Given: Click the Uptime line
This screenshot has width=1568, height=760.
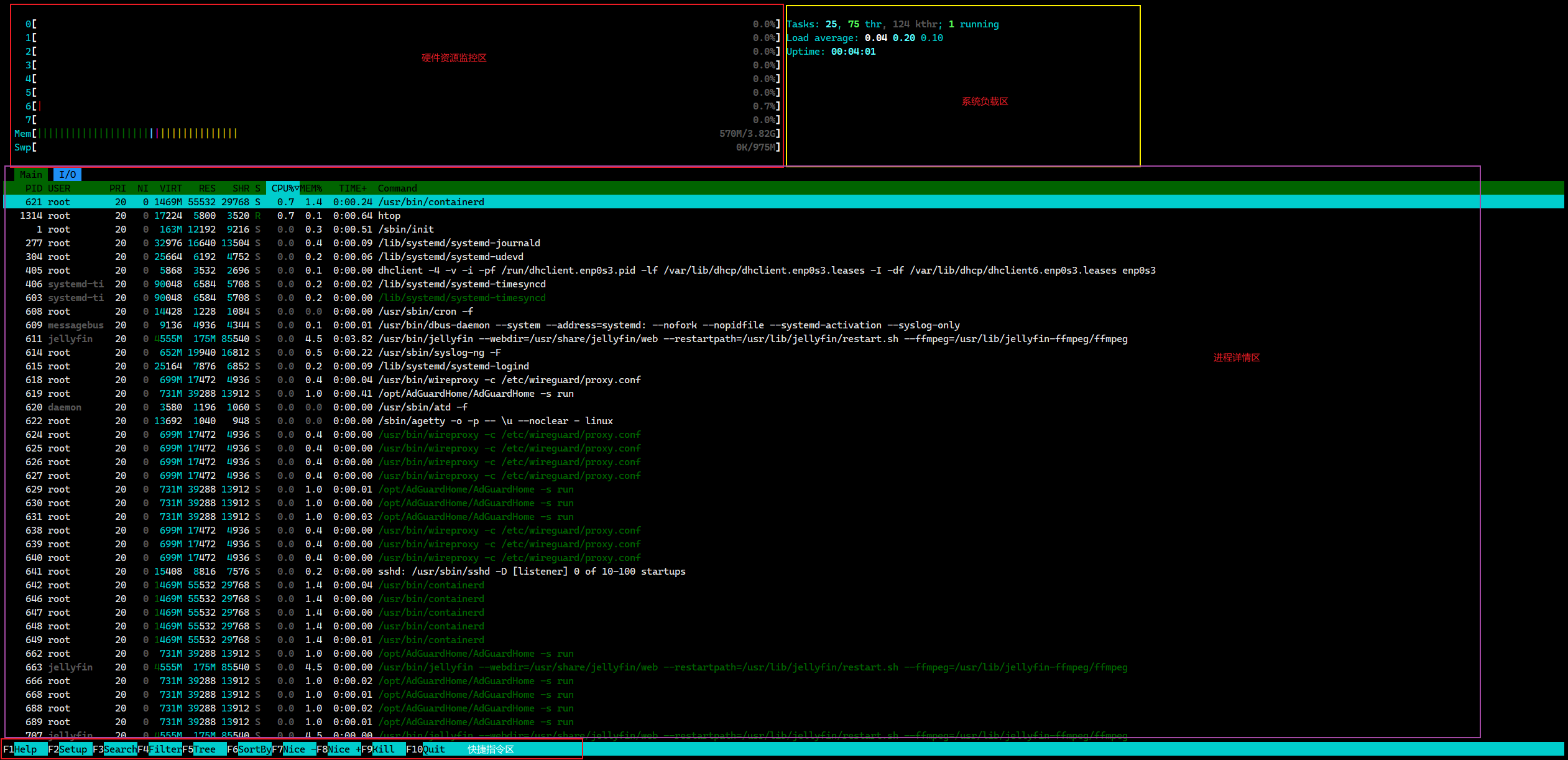Looking at the screenshot, I should click(831, 52).
